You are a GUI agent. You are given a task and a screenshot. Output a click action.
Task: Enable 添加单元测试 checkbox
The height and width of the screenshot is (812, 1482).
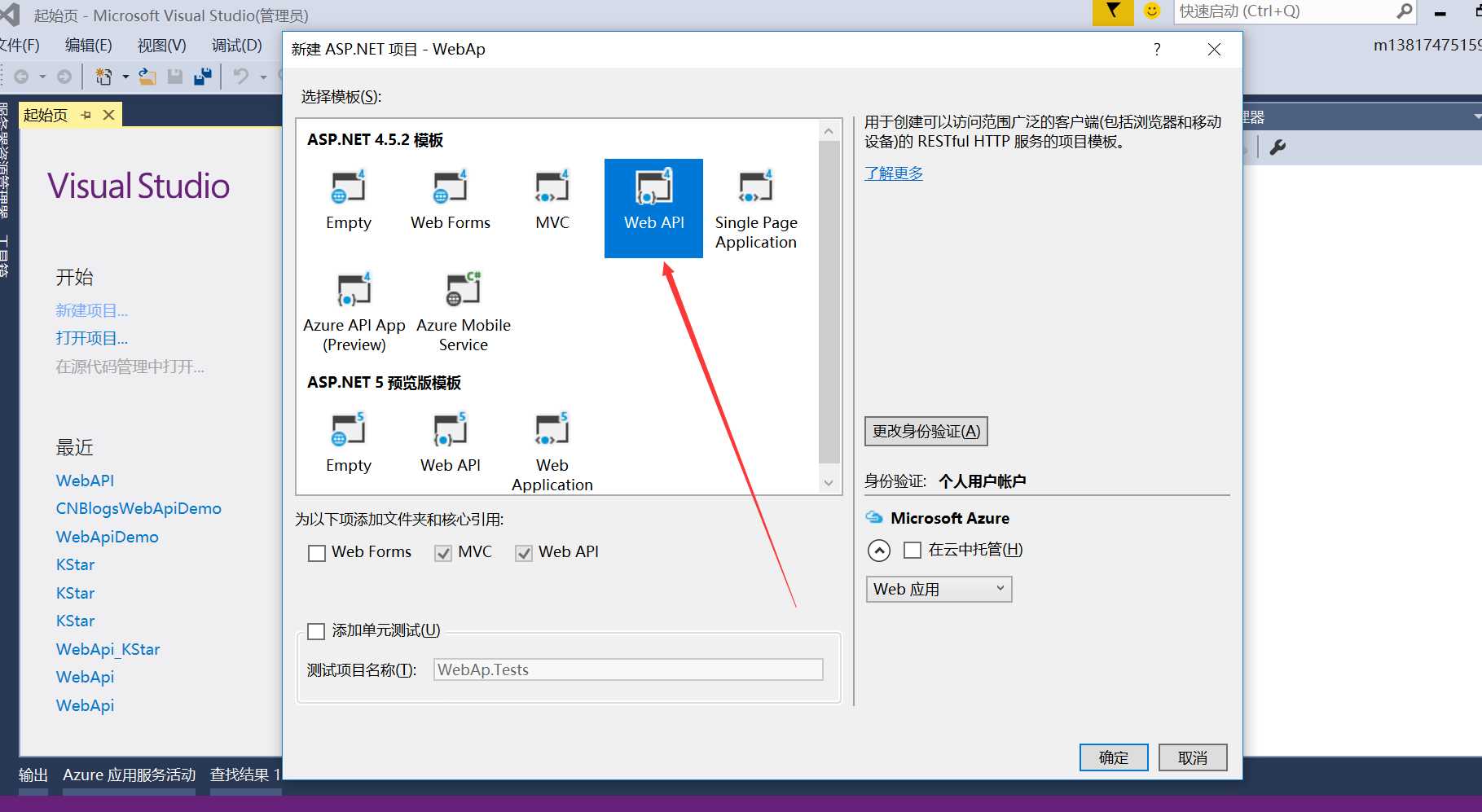tap(316, 631)
